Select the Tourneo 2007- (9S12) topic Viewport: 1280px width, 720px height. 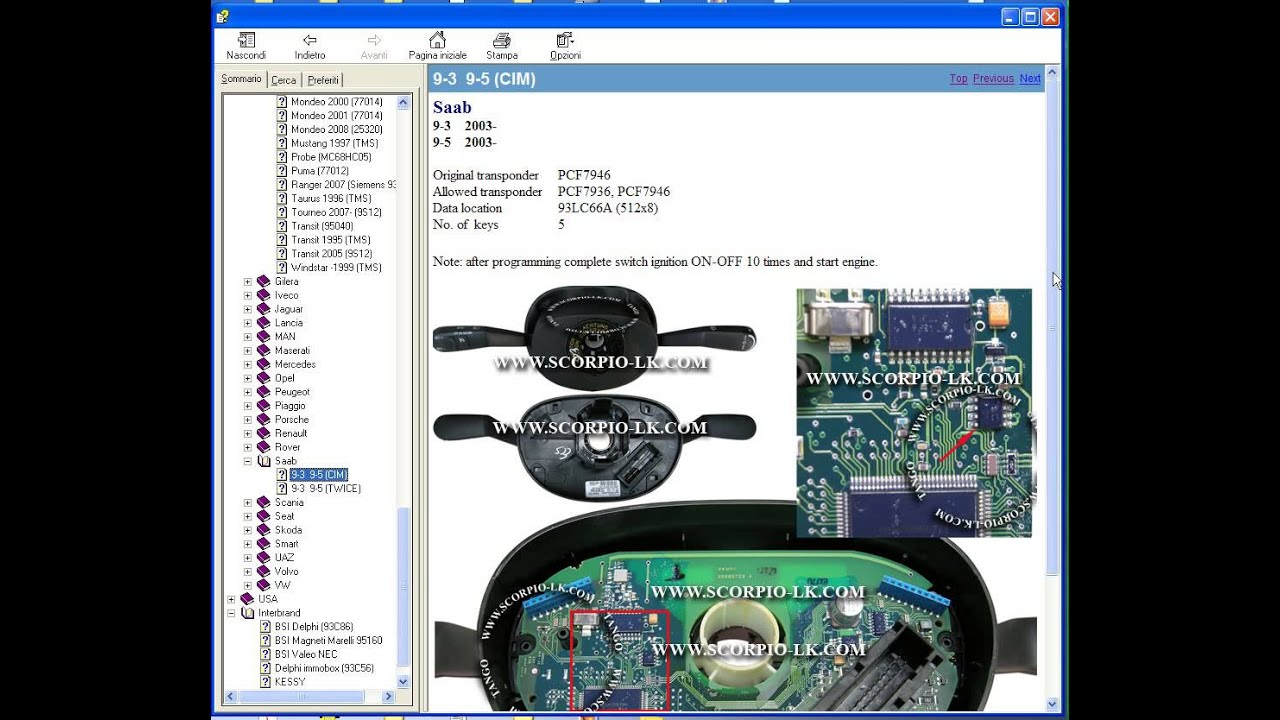(x=336, y=213)
